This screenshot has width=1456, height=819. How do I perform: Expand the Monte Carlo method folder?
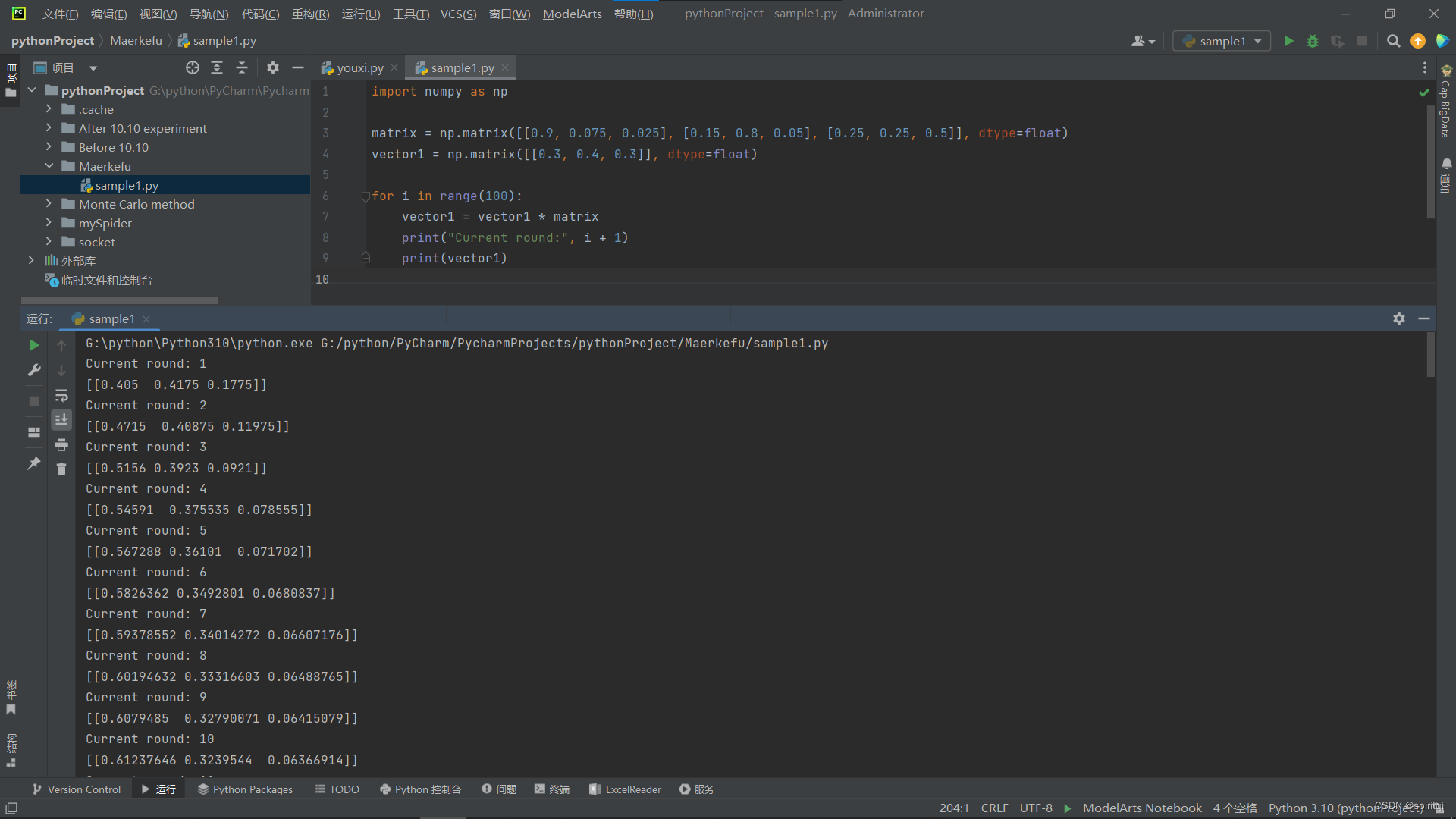(x=49, y=204)
